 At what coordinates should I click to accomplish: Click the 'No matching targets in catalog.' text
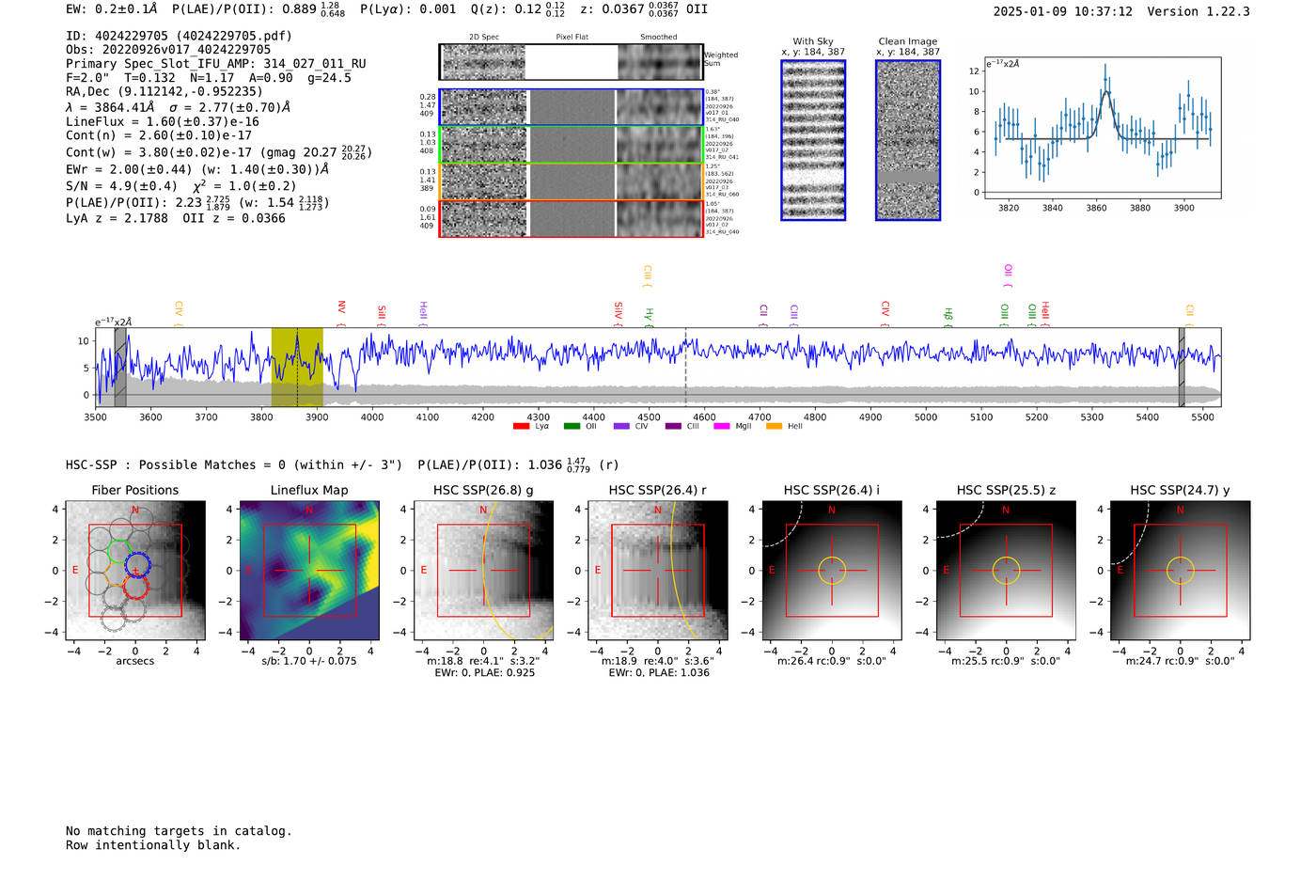(x=179, y=831)
